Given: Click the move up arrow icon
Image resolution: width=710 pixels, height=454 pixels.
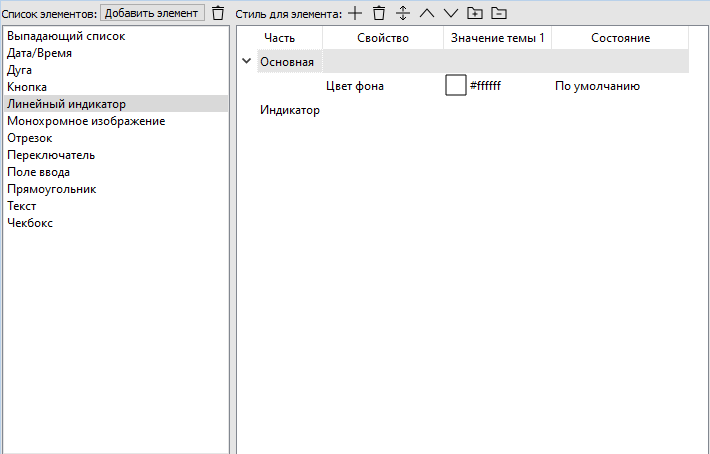Looking at the screenshot, I should (427, 13).
